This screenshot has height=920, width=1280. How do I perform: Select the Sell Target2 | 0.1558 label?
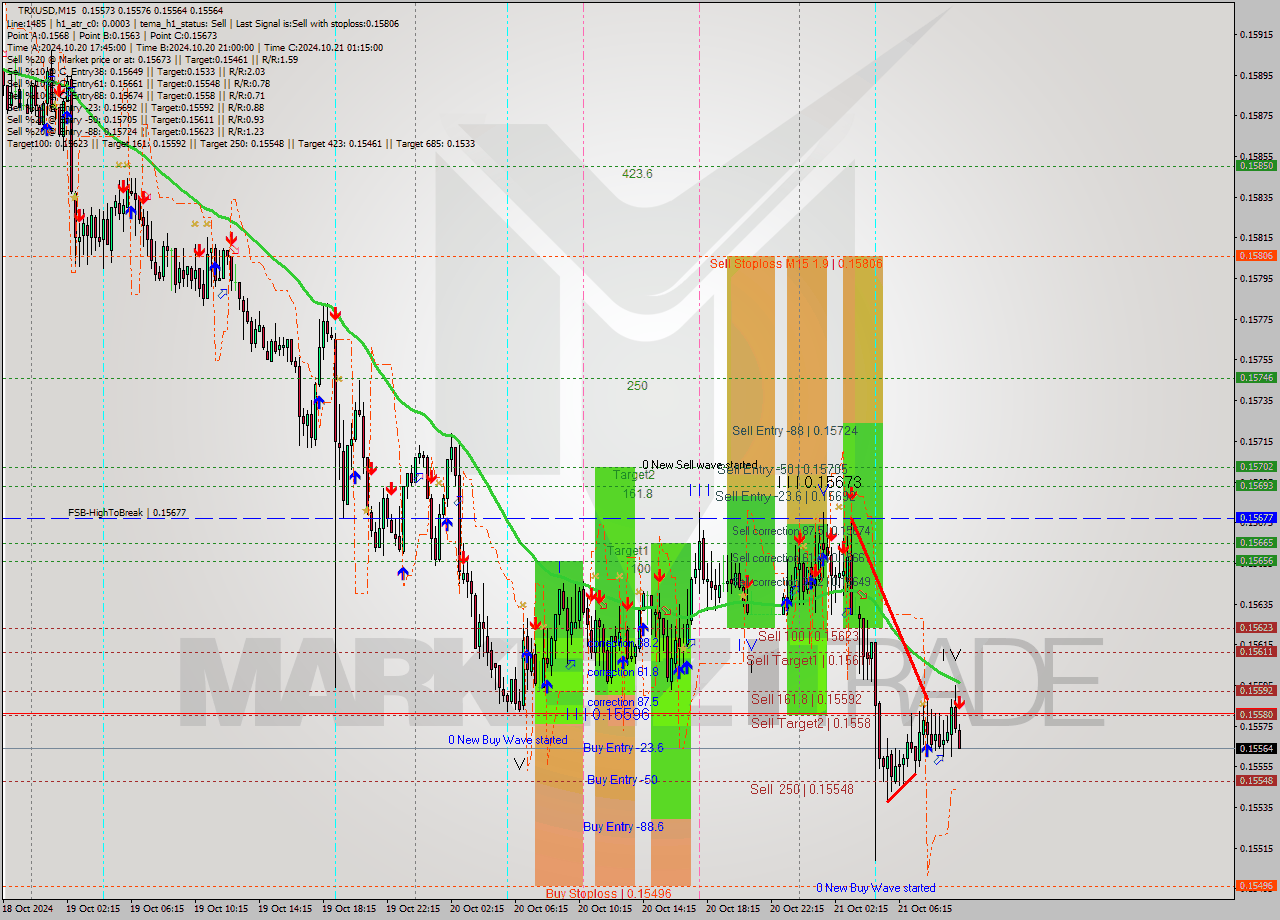(x=811, y=724)
